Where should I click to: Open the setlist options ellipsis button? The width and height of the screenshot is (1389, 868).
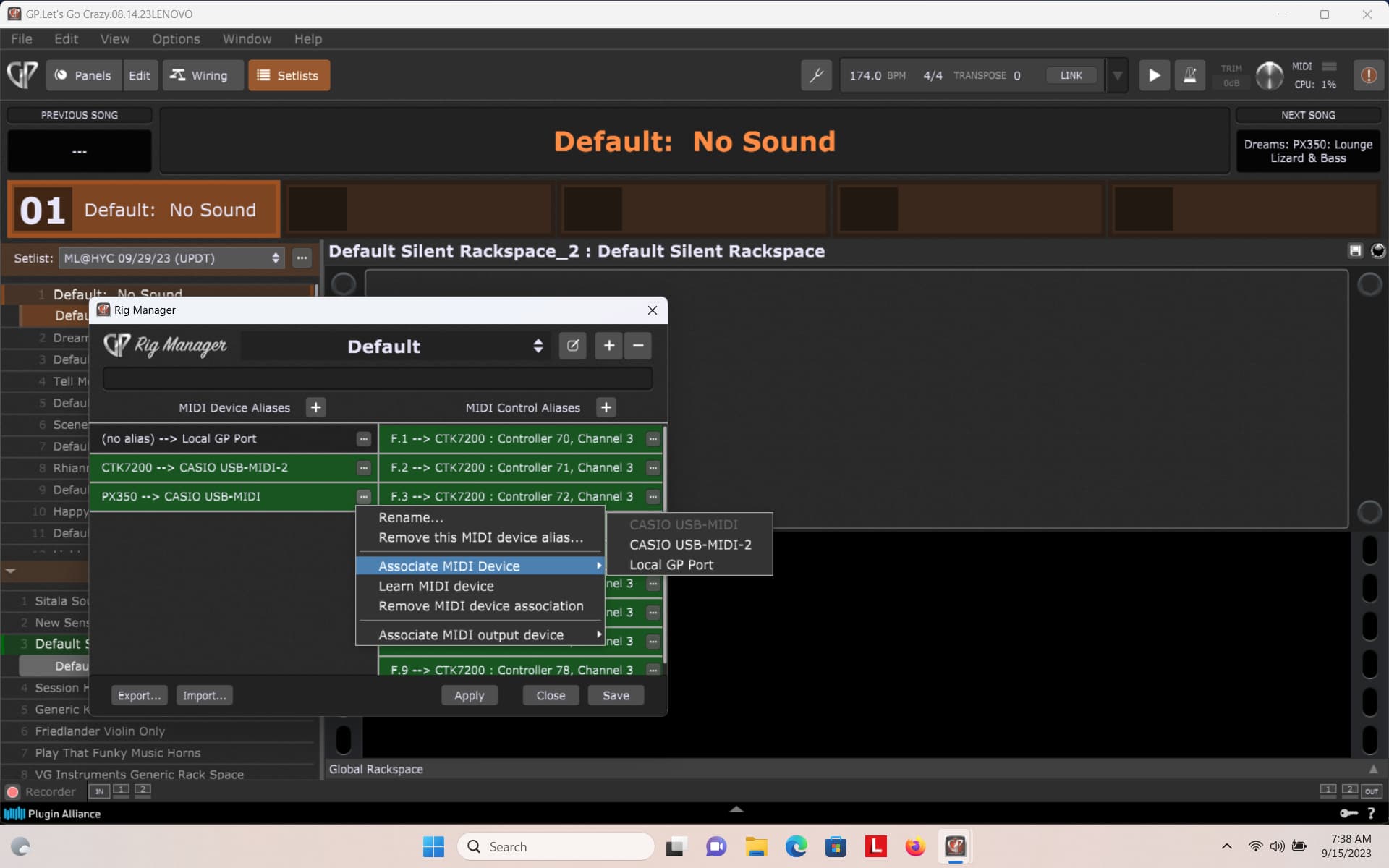[x=302, y=258]
